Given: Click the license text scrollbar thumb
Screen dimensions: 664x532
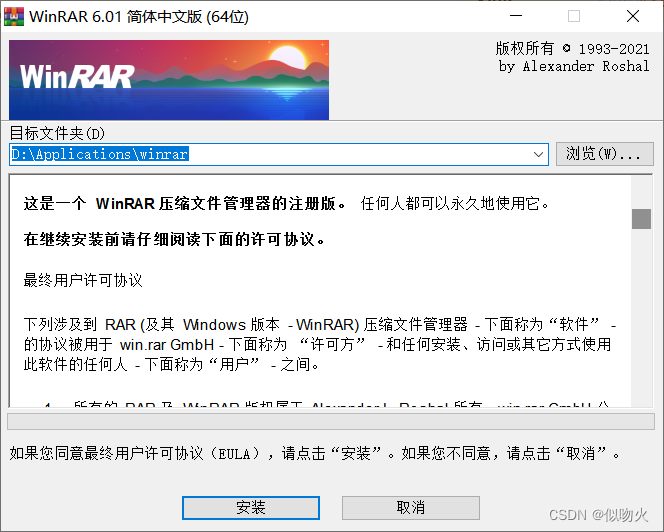Looking at the screenshot, I should coord(641,219).
